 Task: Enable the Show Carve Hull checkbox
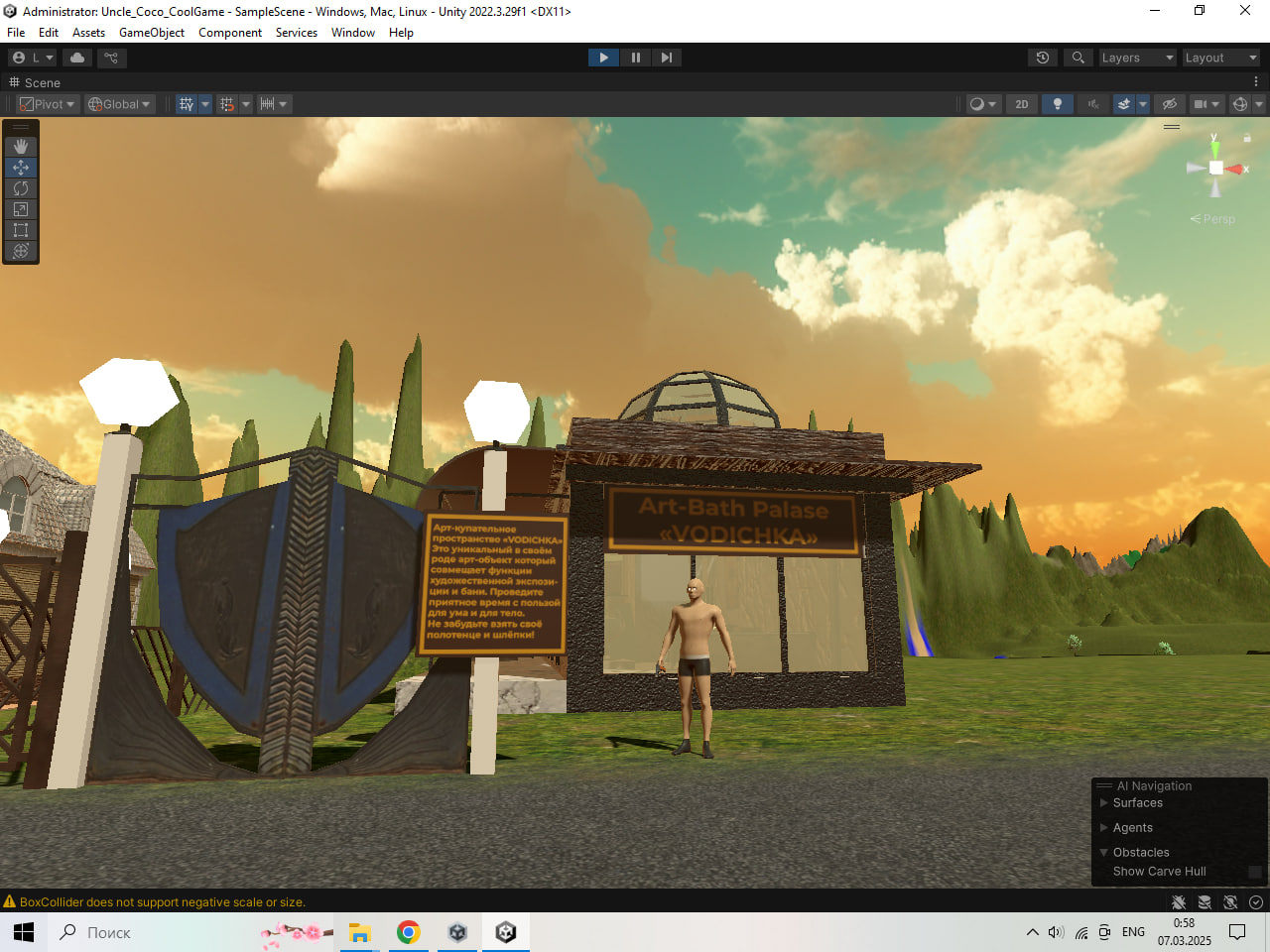1255,872
